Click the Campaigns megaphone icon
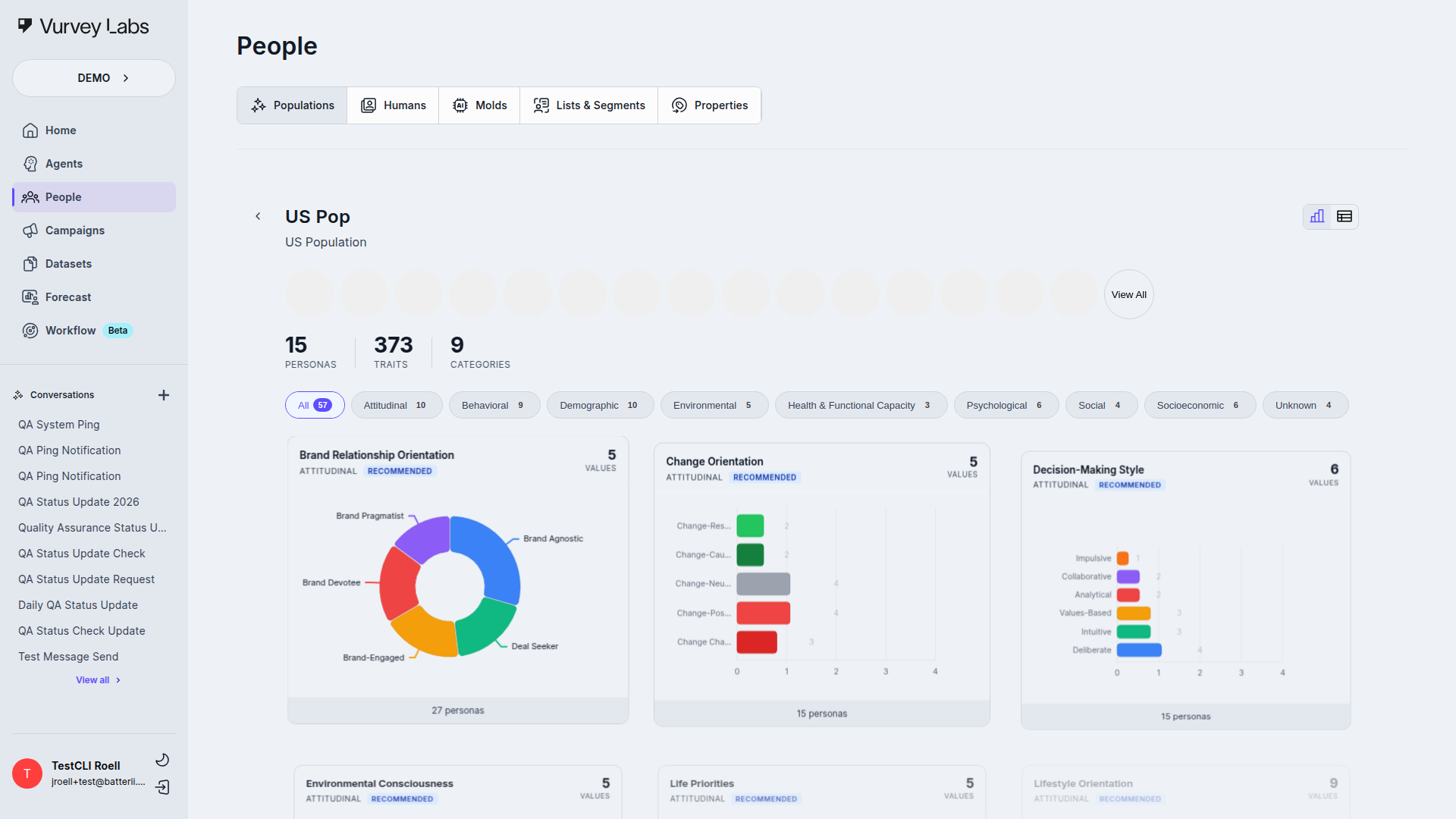Screen dimensions: 1456x819 tap(30, 231)
